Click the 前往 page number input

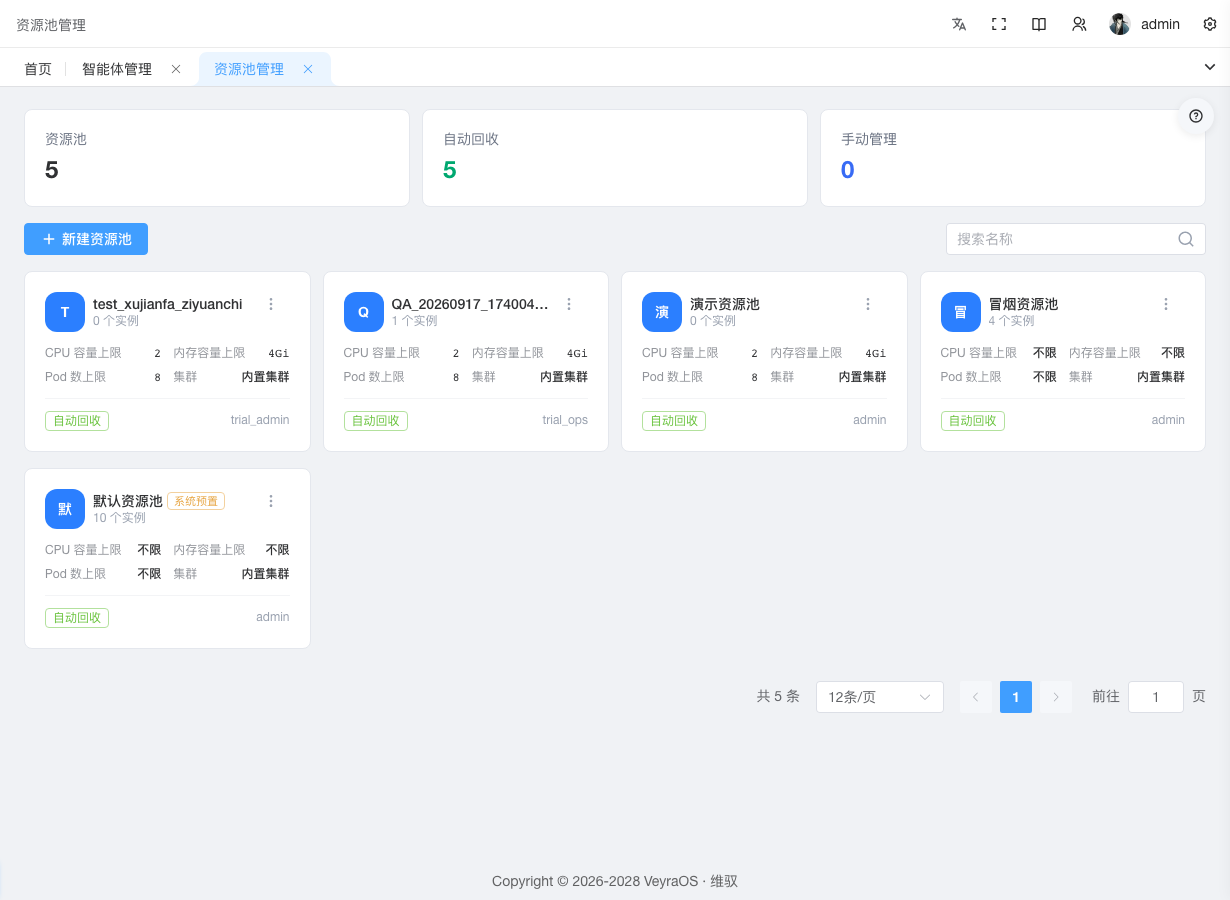point(1156,697)
